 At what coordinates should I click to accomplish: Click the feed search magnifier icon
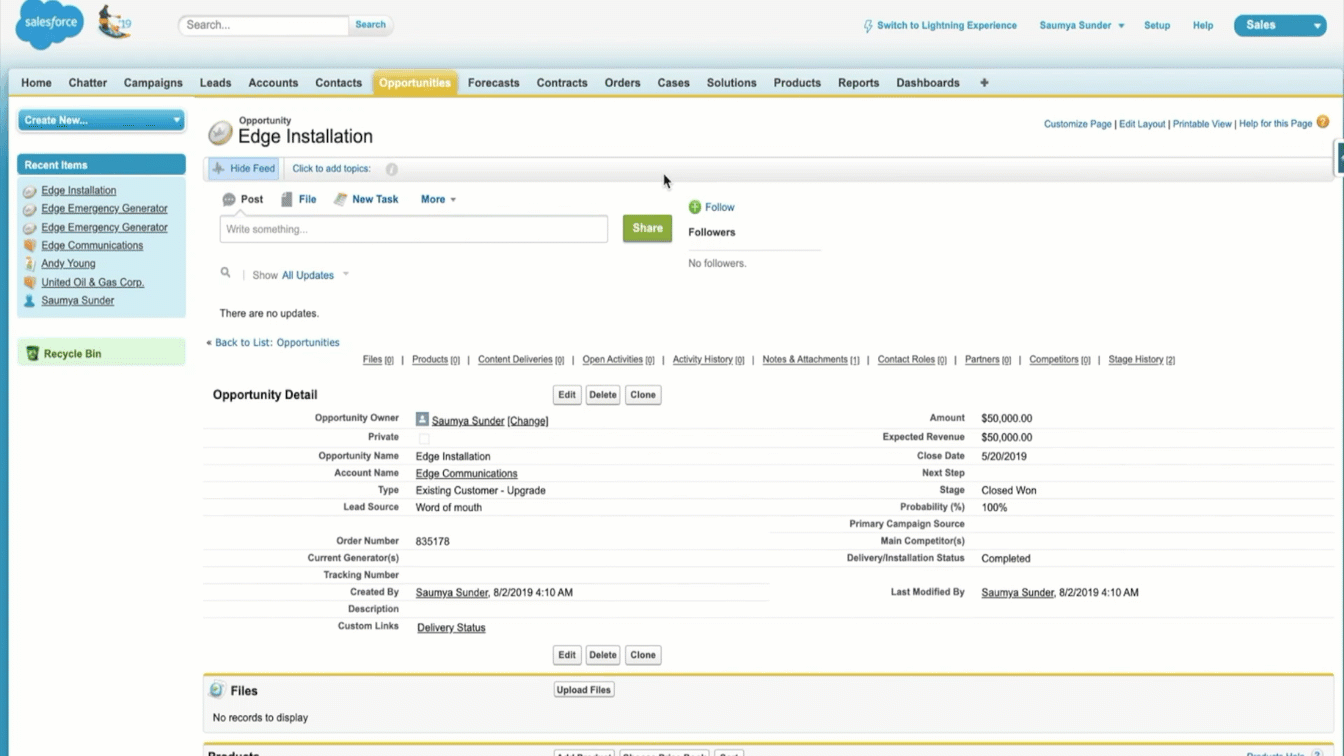tap(225, 272)
